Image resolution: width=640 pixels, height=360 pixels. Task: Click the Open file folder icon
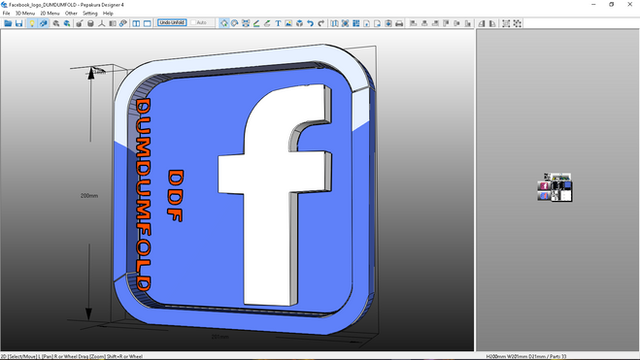[8, 23]
